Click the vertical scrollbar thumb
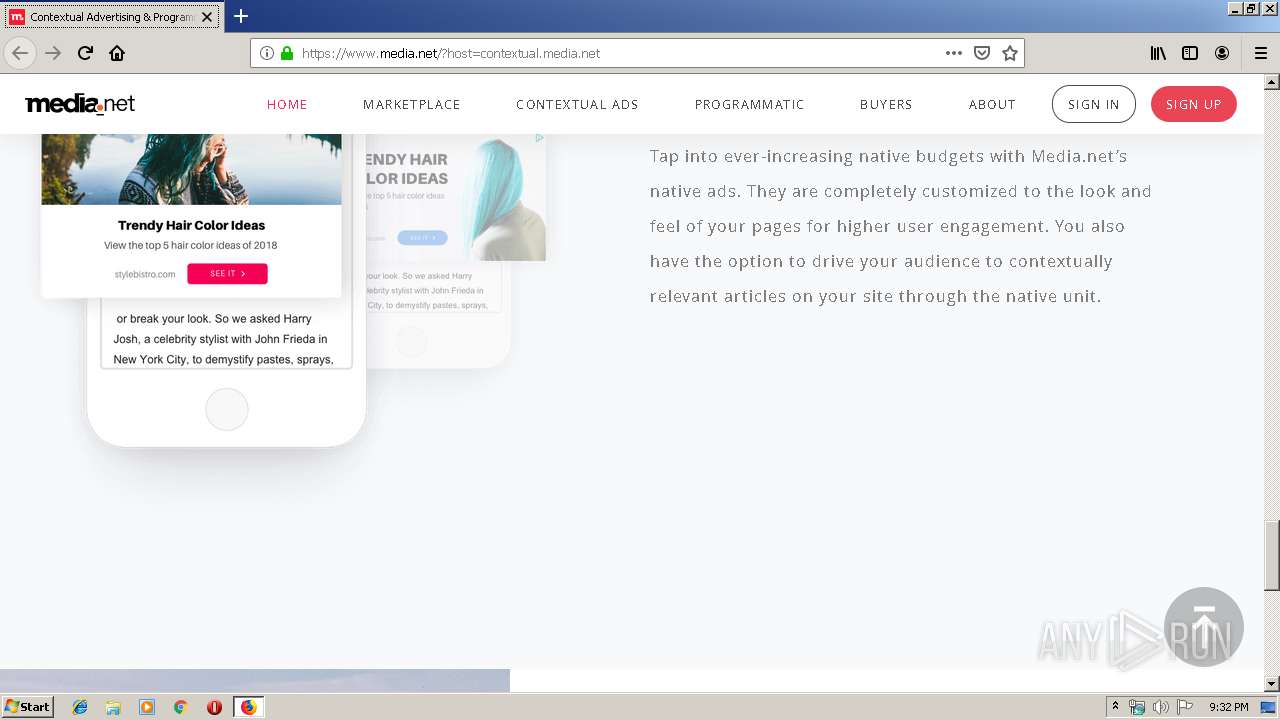The image size is (1280, 720). (1272, 556)
